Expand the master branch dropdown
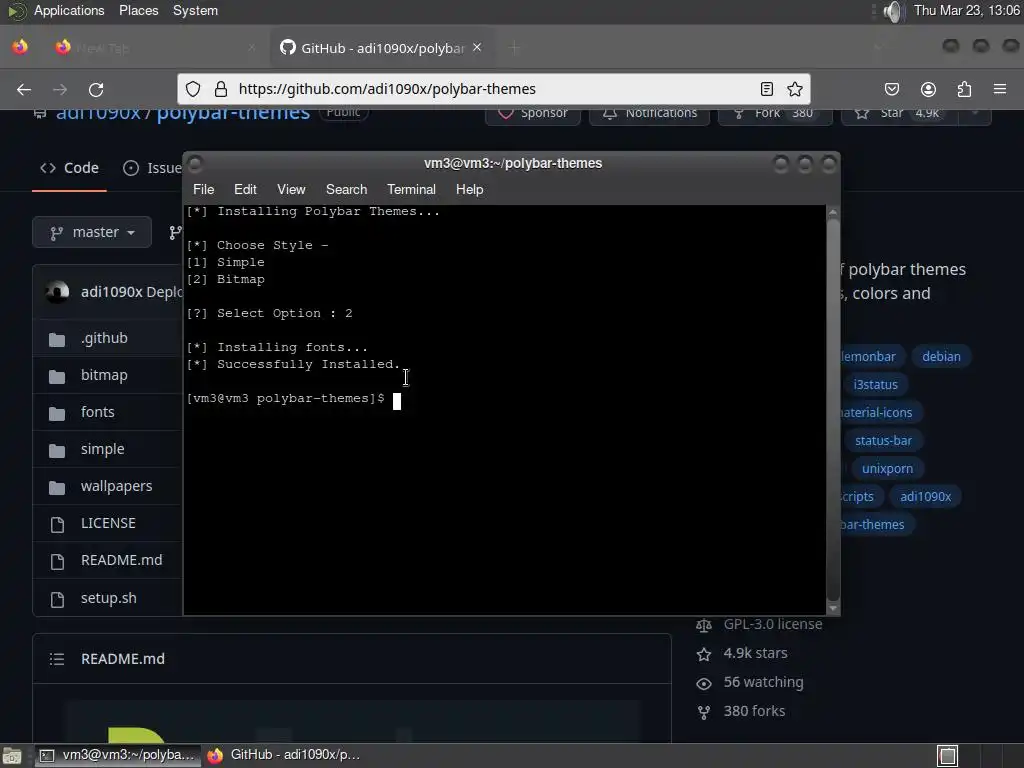 pos(92,232)
